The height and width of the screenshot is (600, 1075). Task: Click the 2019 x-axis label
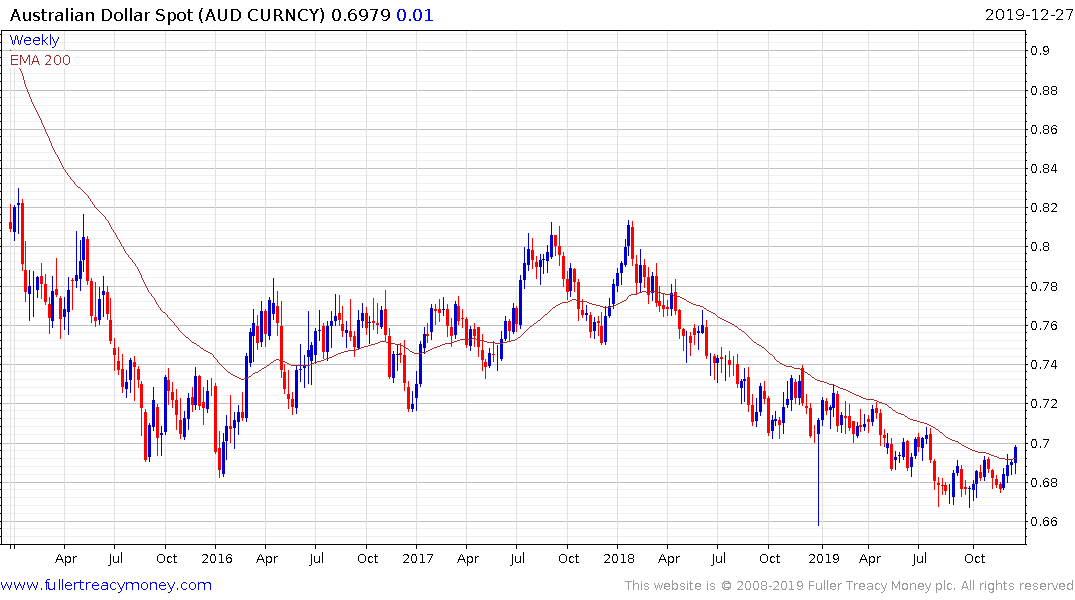pyautogui.click(x=823, y=559)
